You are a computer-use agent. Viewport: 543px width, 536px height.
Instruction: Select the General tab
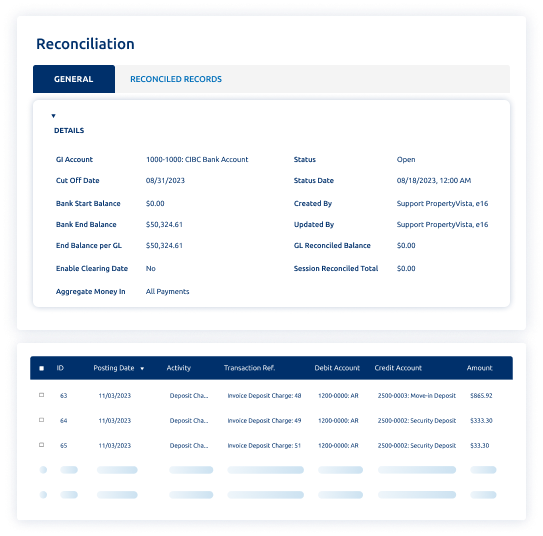pos(74,79)
